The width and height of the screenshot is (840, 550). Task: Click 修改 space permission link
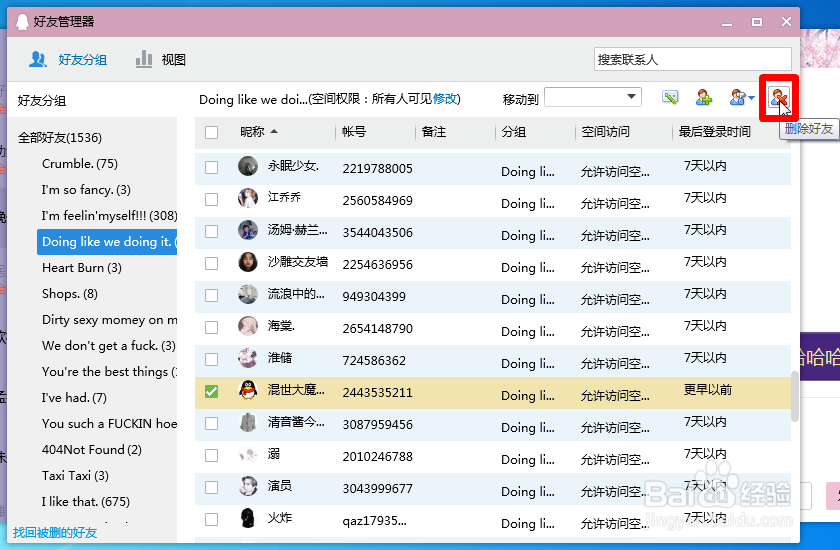tap(445, 99)
